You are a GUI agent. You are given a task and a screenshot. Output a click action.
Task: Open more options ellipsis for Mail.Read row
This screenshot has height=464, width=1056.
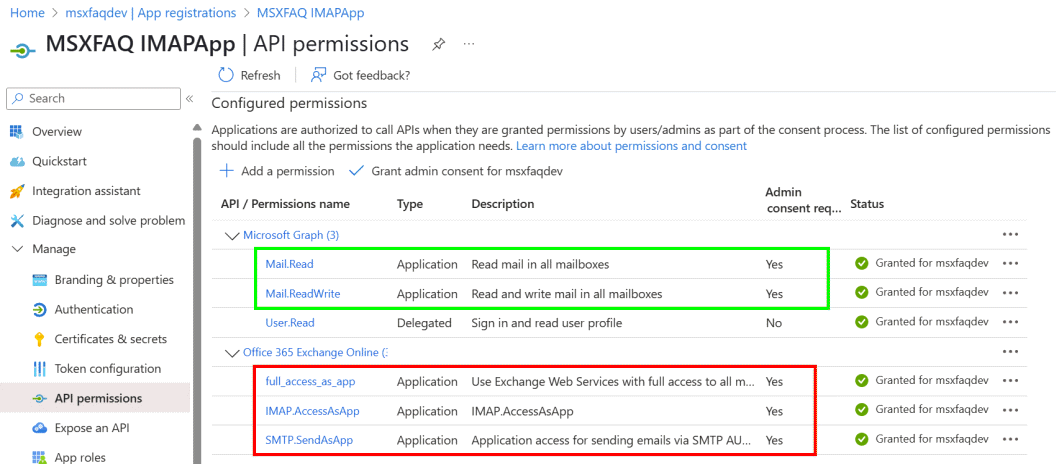(x=1010, y=264)
